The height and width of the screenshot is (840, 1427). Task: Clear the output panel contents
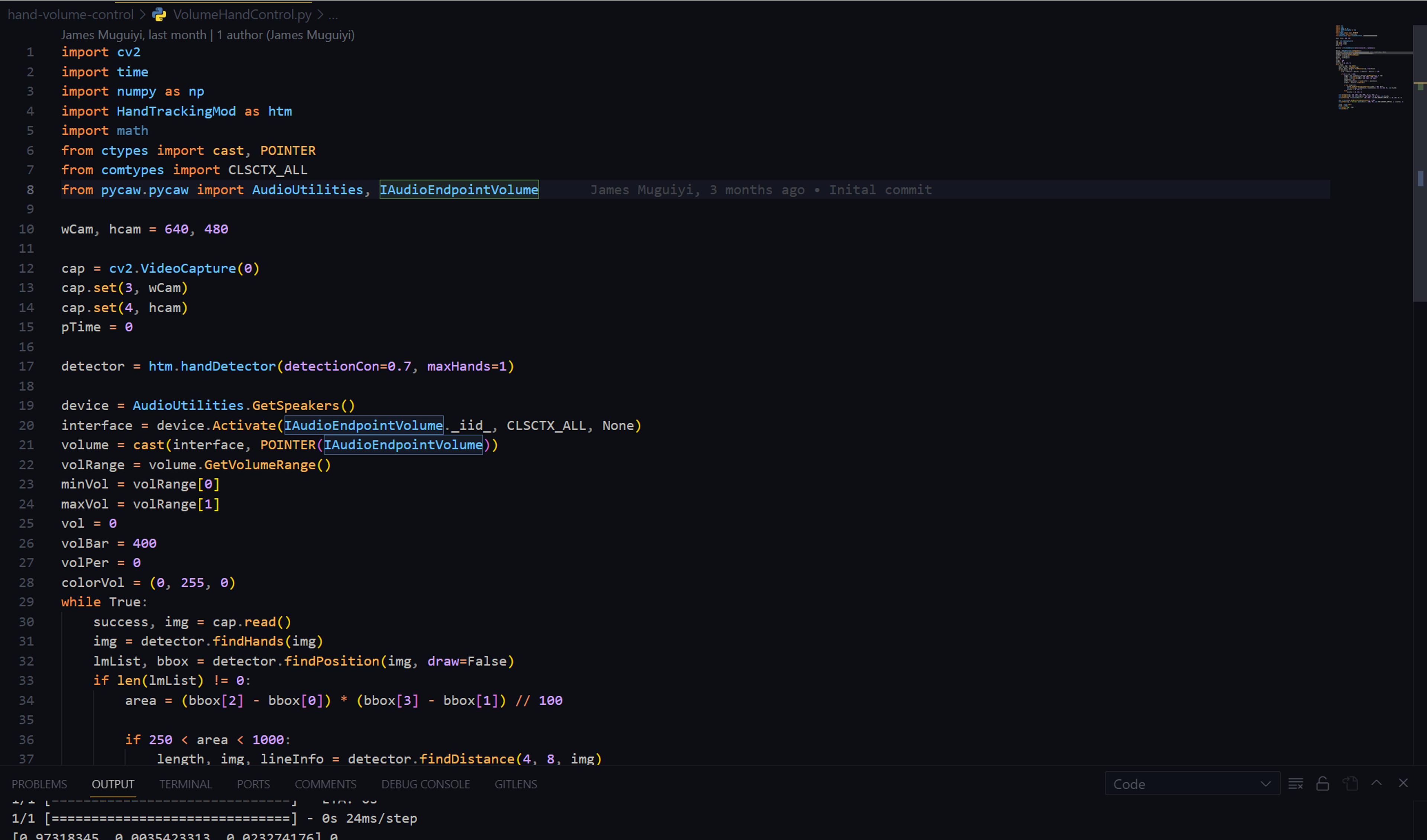coord(1295,784)
